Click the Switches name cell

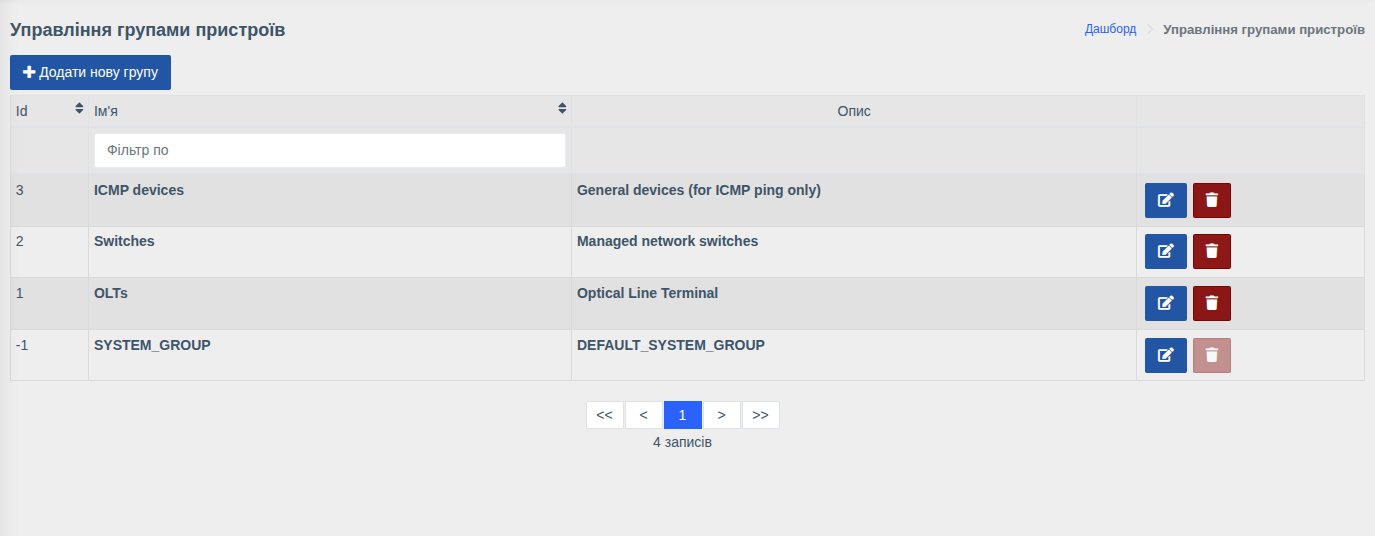[x=330, y=252]
